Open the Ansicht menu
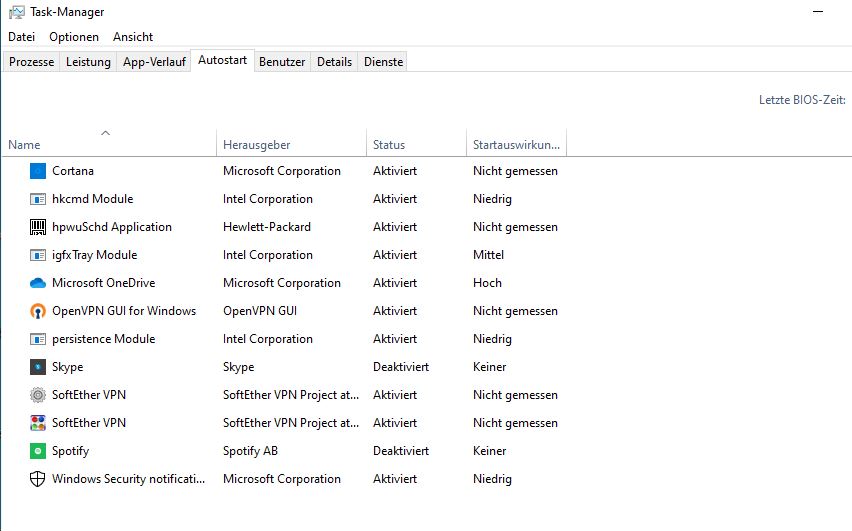This screenshot has width=852, height=531. (x=133, y=37)
